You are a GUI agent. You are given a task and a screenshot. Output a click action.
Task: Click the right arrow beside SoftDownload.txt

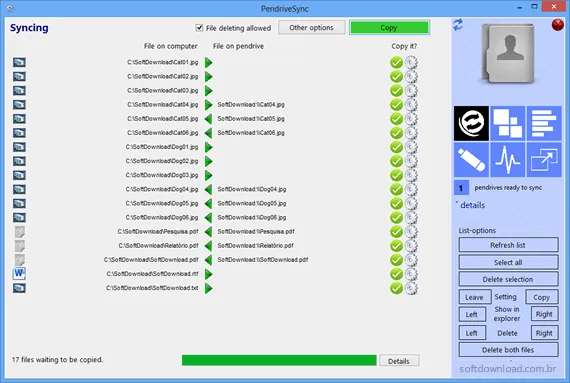pyautogui.click(x=208, y=288)
